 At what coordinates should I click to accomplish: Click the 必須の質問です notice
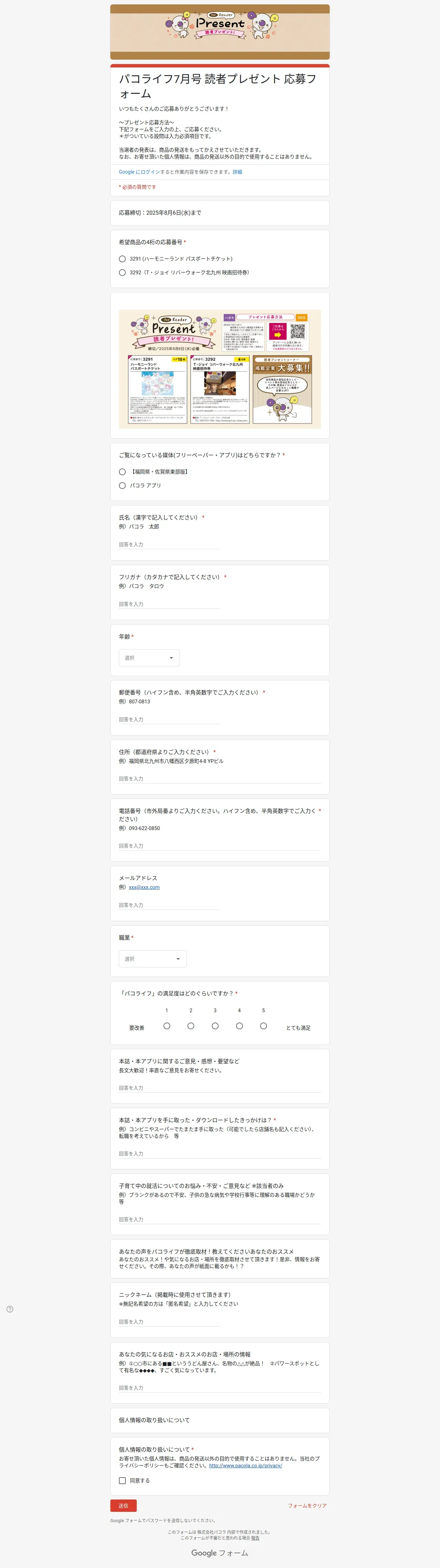[138, 187]
